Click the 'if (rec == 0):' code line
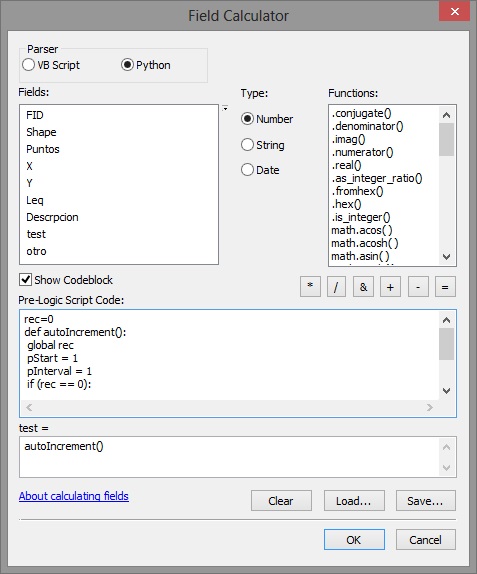The height and width of the screenshot is (574, 477). 59,384
